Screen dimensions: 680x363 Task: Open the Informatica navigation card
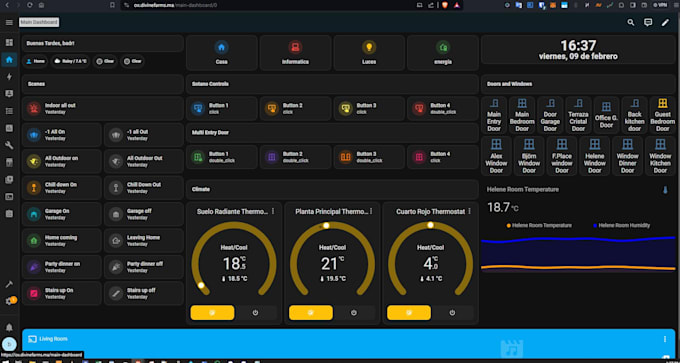click(295, 53)
